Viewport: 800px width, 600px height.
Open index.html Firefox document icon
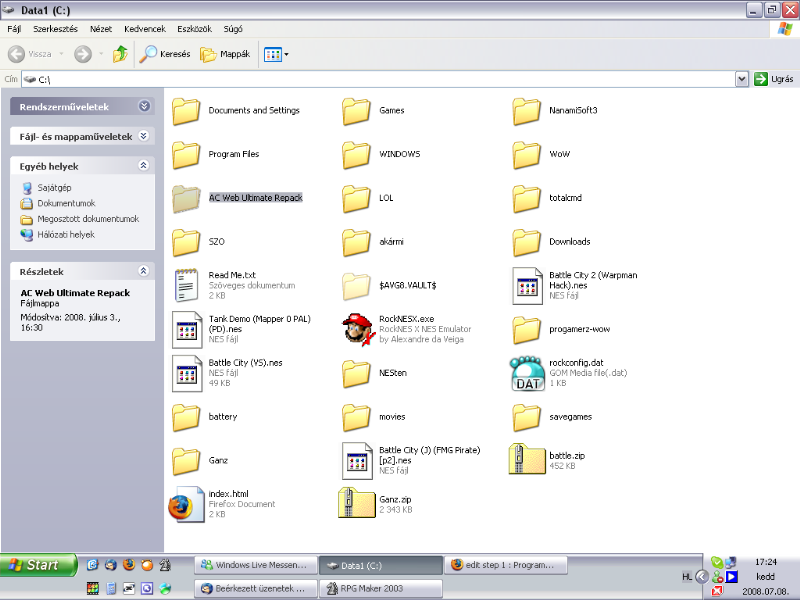[186, 503]
